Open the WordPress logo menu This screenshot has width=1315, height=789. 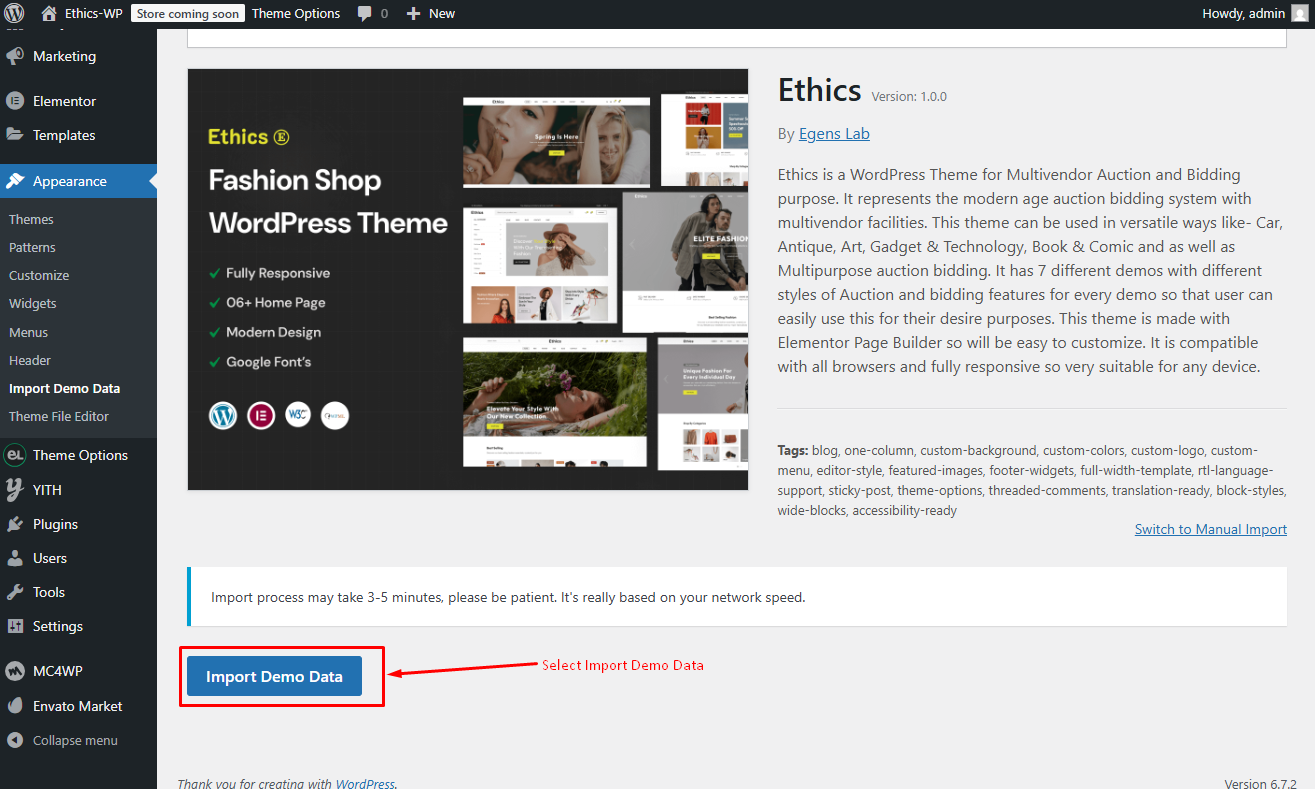[x=15, y=13]
